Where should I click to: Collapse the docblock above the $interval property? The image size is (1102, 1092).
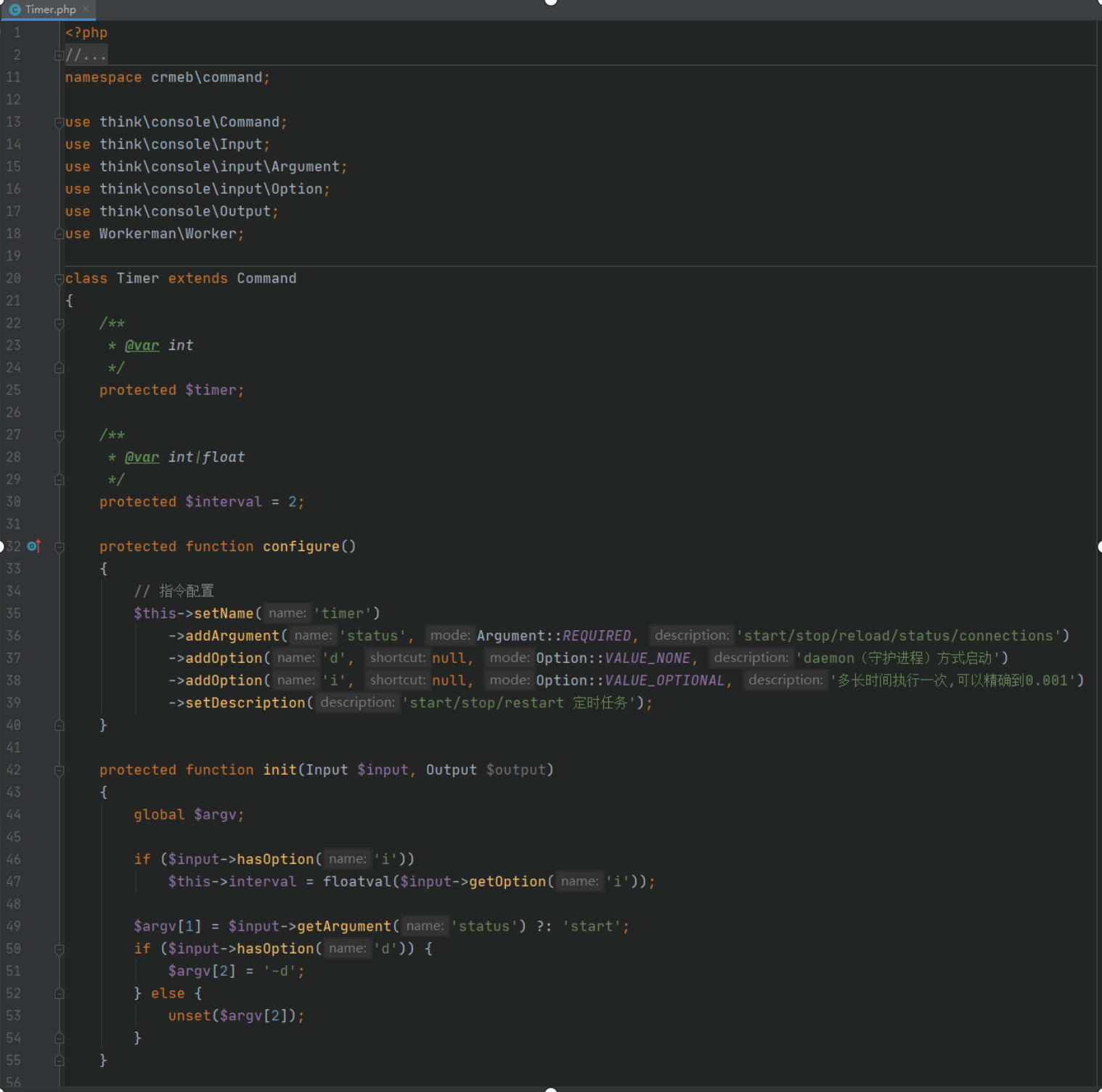pyautogui.click(x=60, y=435)
